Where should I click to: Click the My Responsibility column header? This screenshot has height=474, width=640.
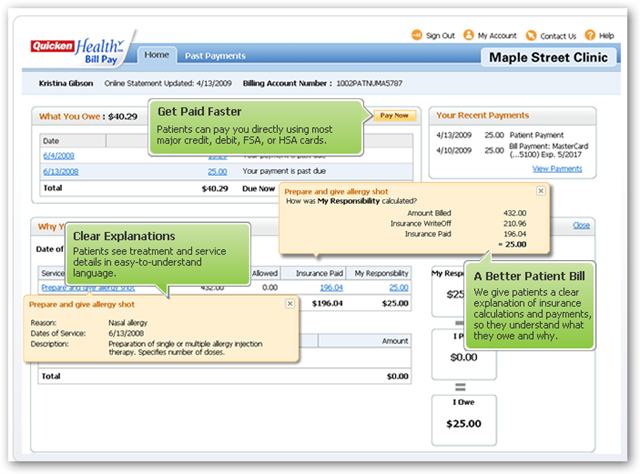(x=379, y=273)
